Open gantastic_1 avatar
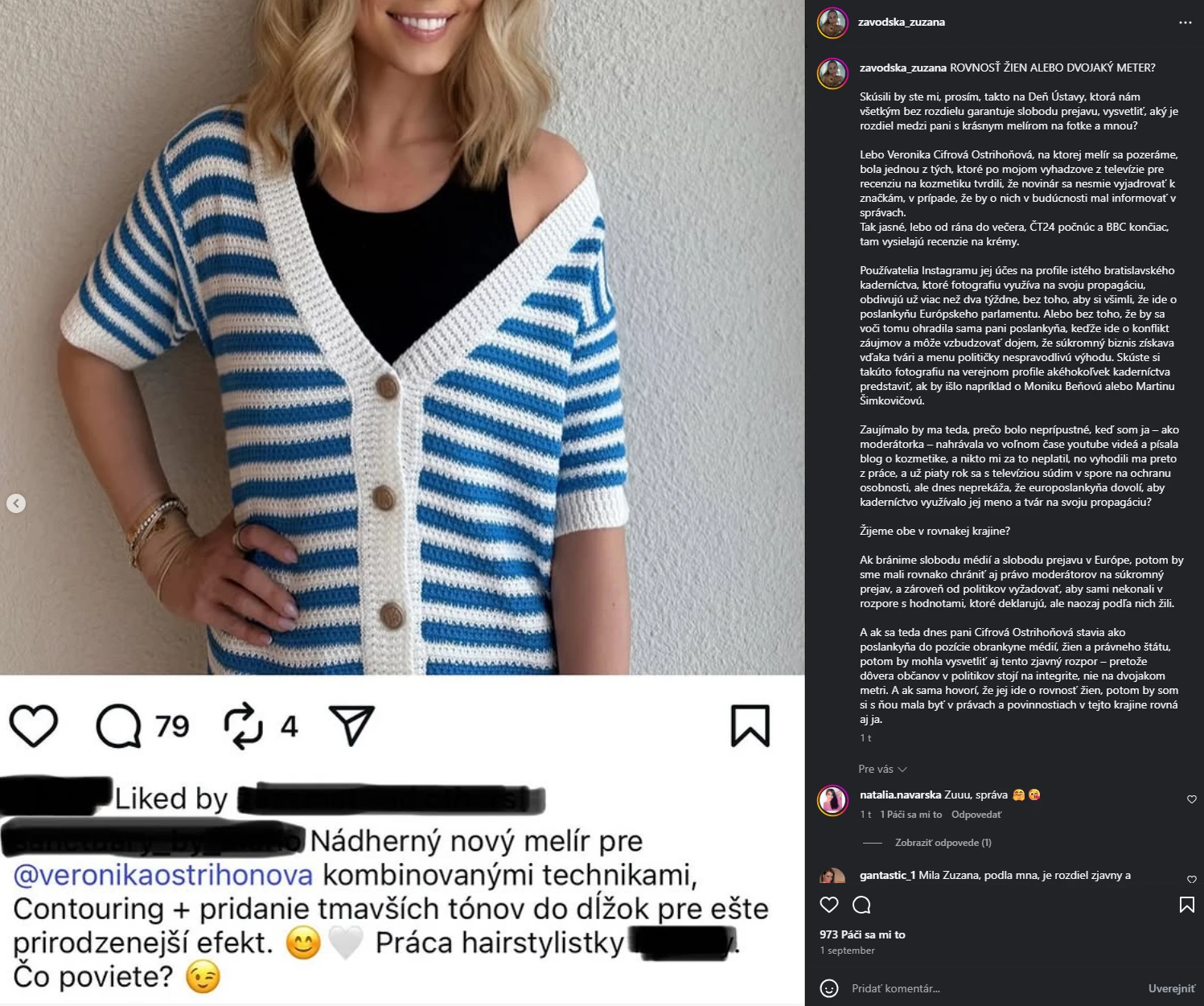This screenshot has height=1006, width=1204. tap(832, 876)
